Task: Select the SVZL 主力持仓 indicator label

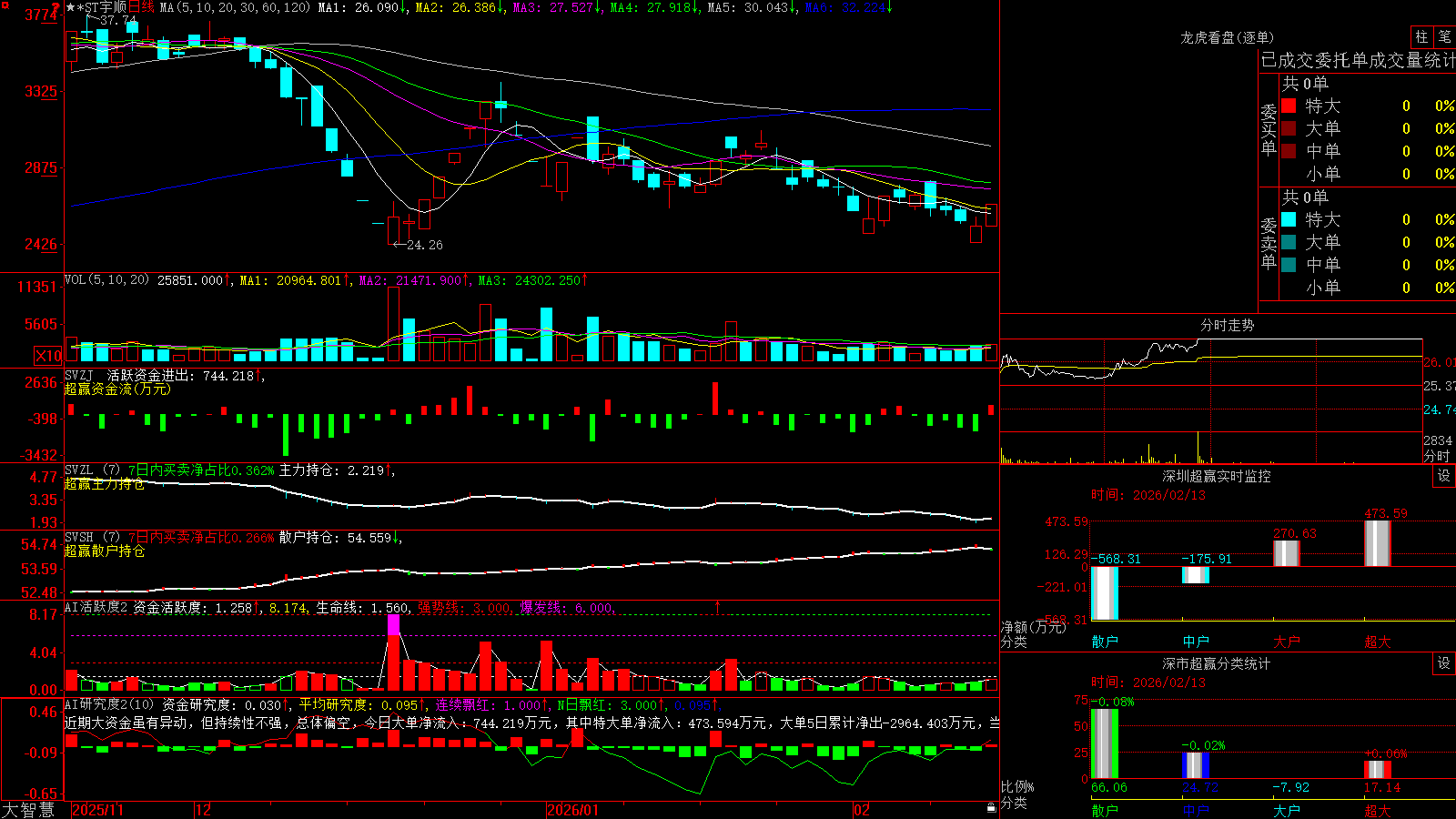Action: point(92,470)
